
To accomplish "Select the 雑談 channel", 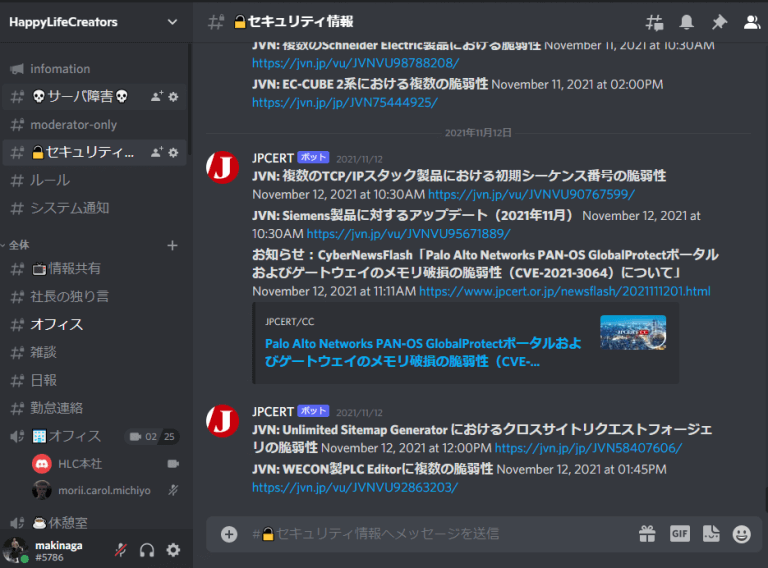I will coord(44,352).
